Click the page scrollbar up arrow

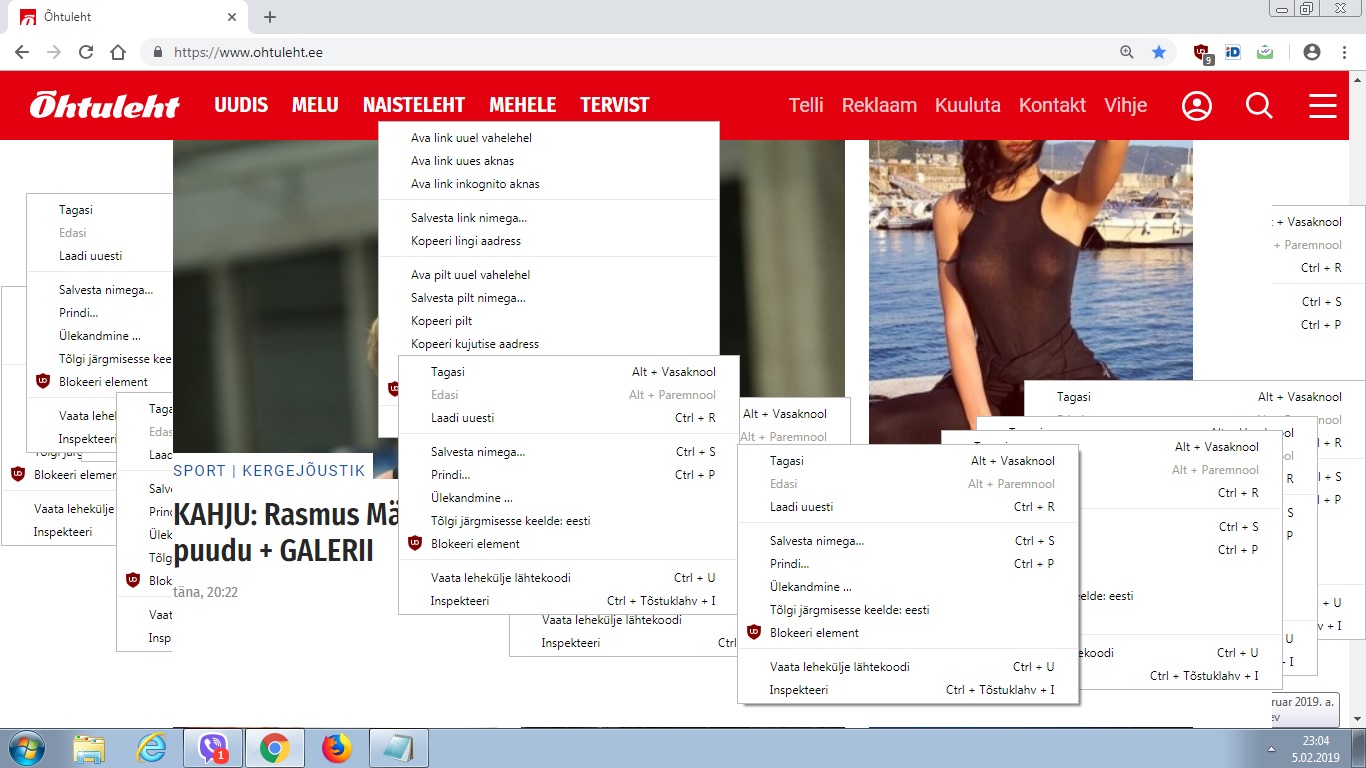point(1358,79)
